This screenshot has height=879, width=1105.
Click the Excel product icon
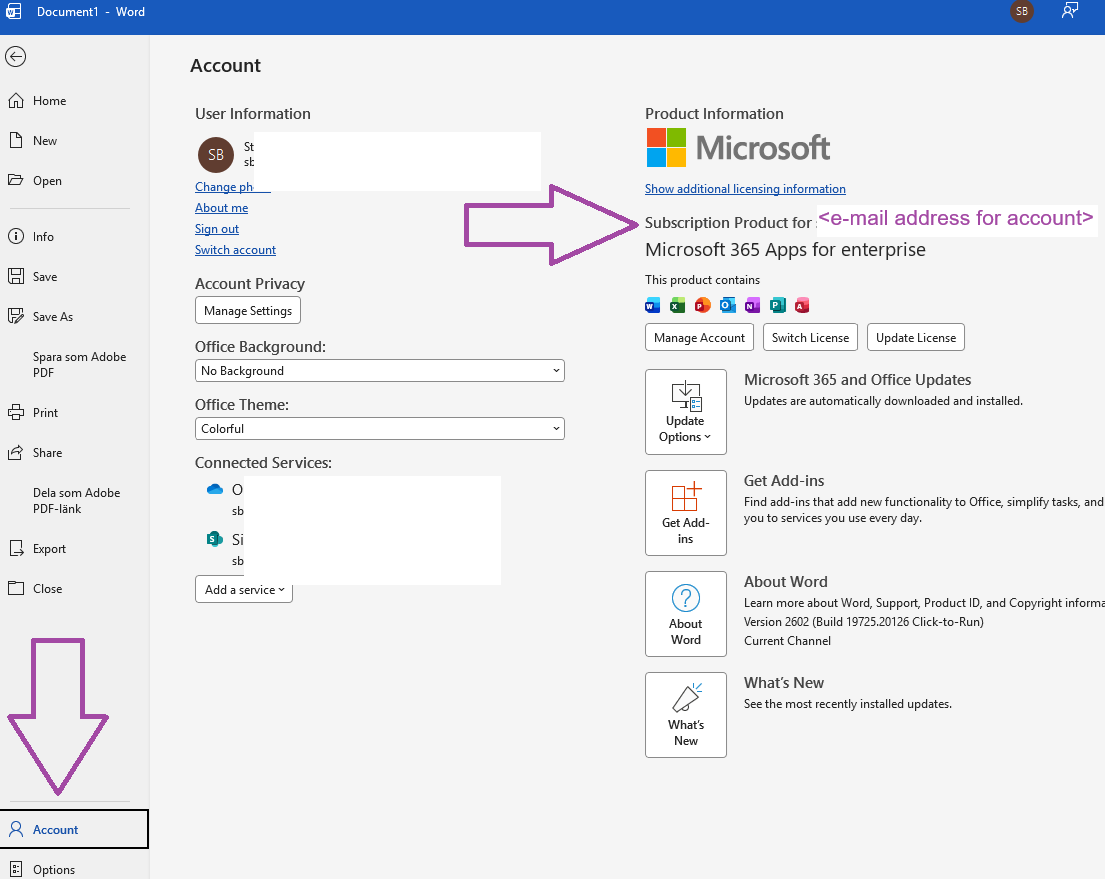[677, 305]
